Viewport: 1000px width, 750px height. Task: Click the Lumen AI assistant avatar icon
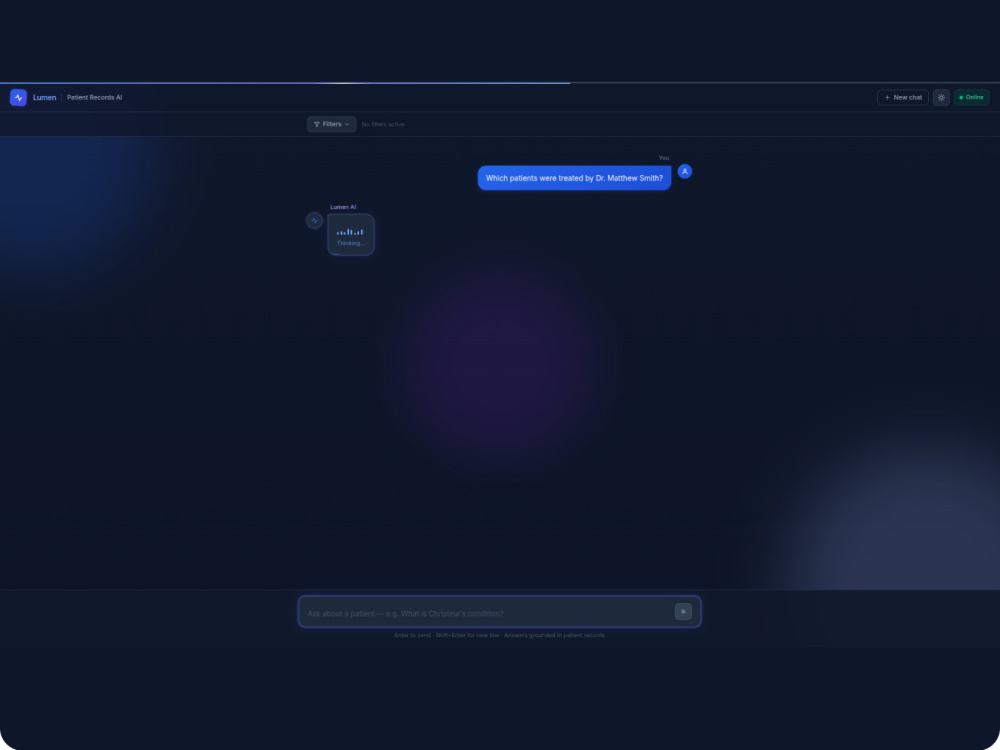(314, 221)
